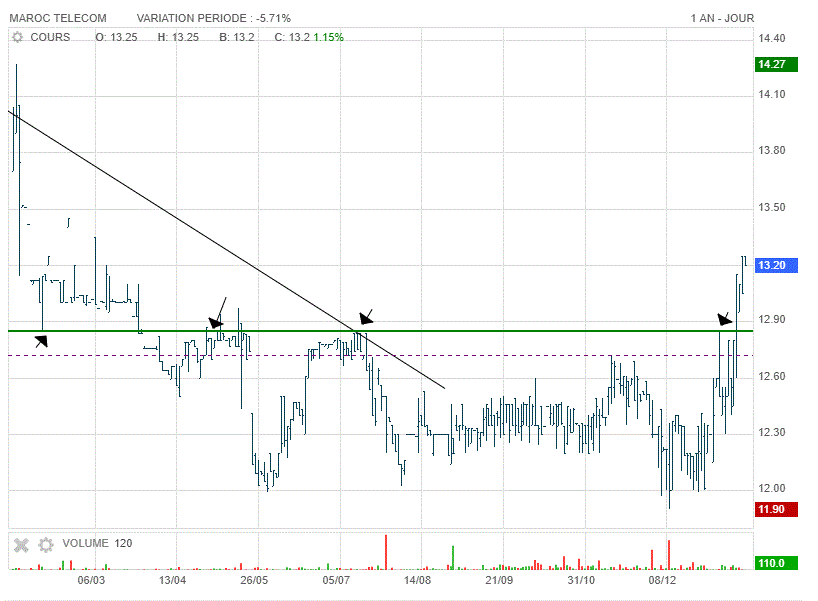
Task: Click the 06/03 date axis label
Action: 91,580
